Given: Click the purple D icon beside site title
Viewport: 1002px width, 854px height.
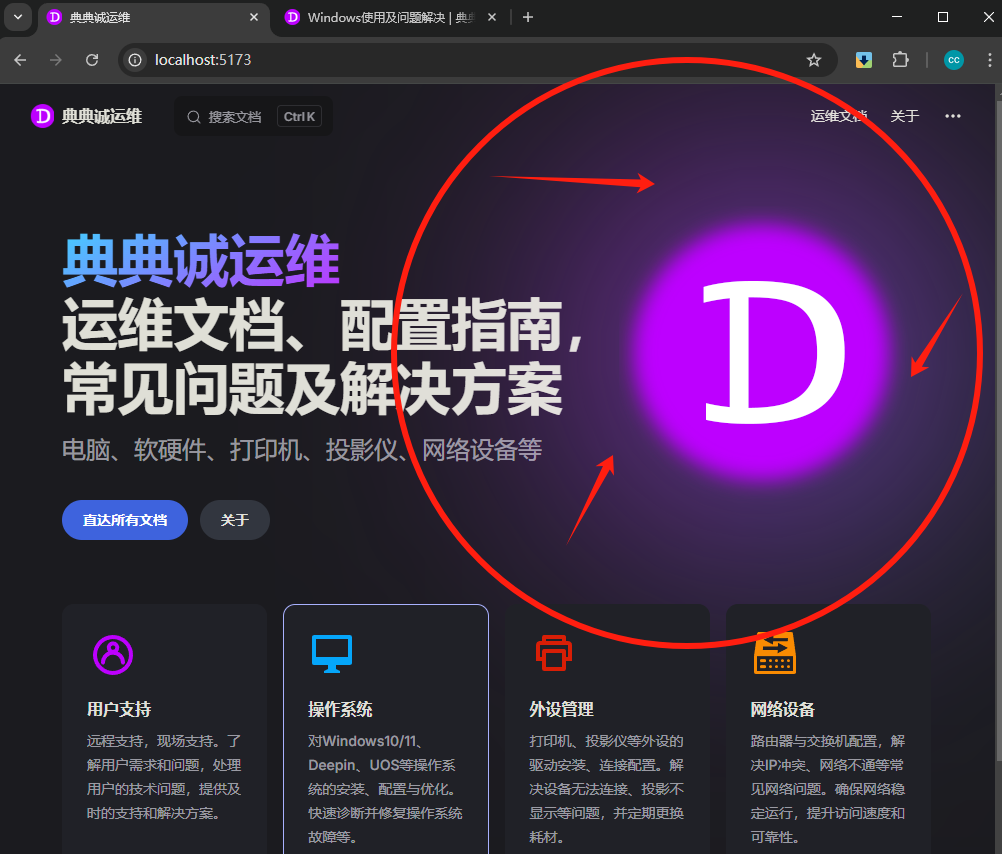Looking at the screenshot, I should (x=42, y=116).
